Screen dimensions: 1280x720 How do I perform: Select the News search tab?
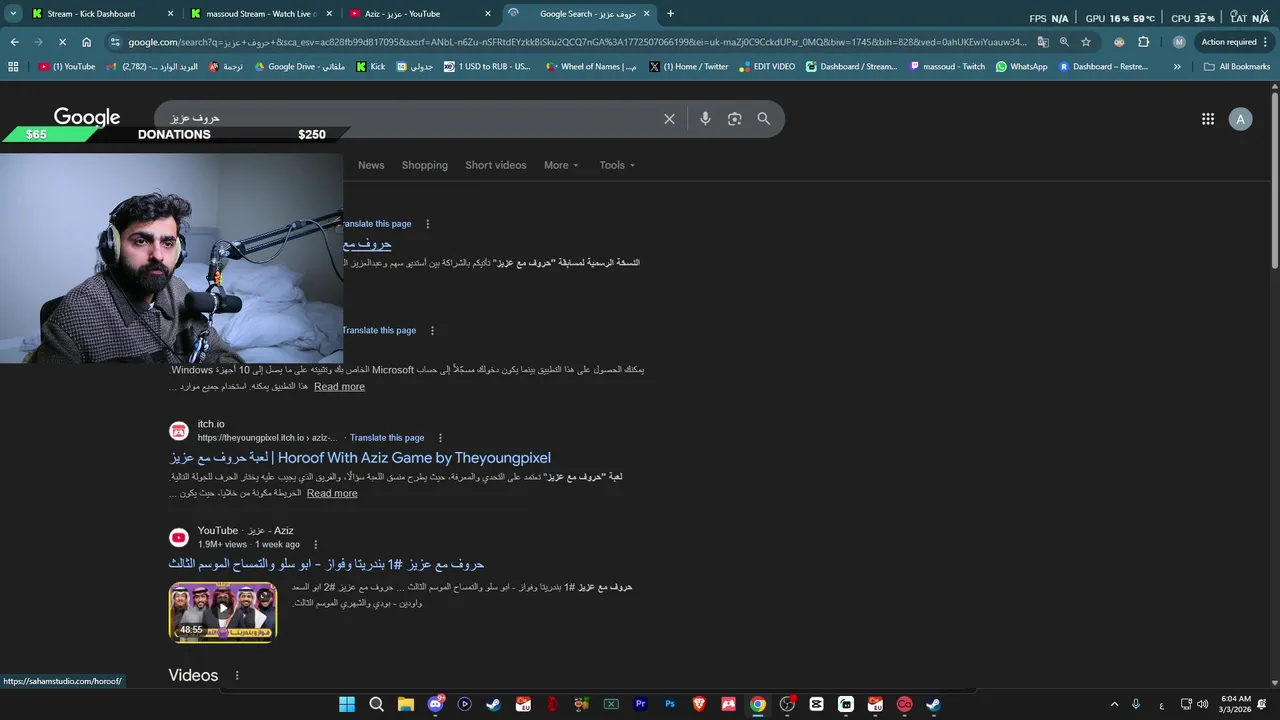coord(371,165)
